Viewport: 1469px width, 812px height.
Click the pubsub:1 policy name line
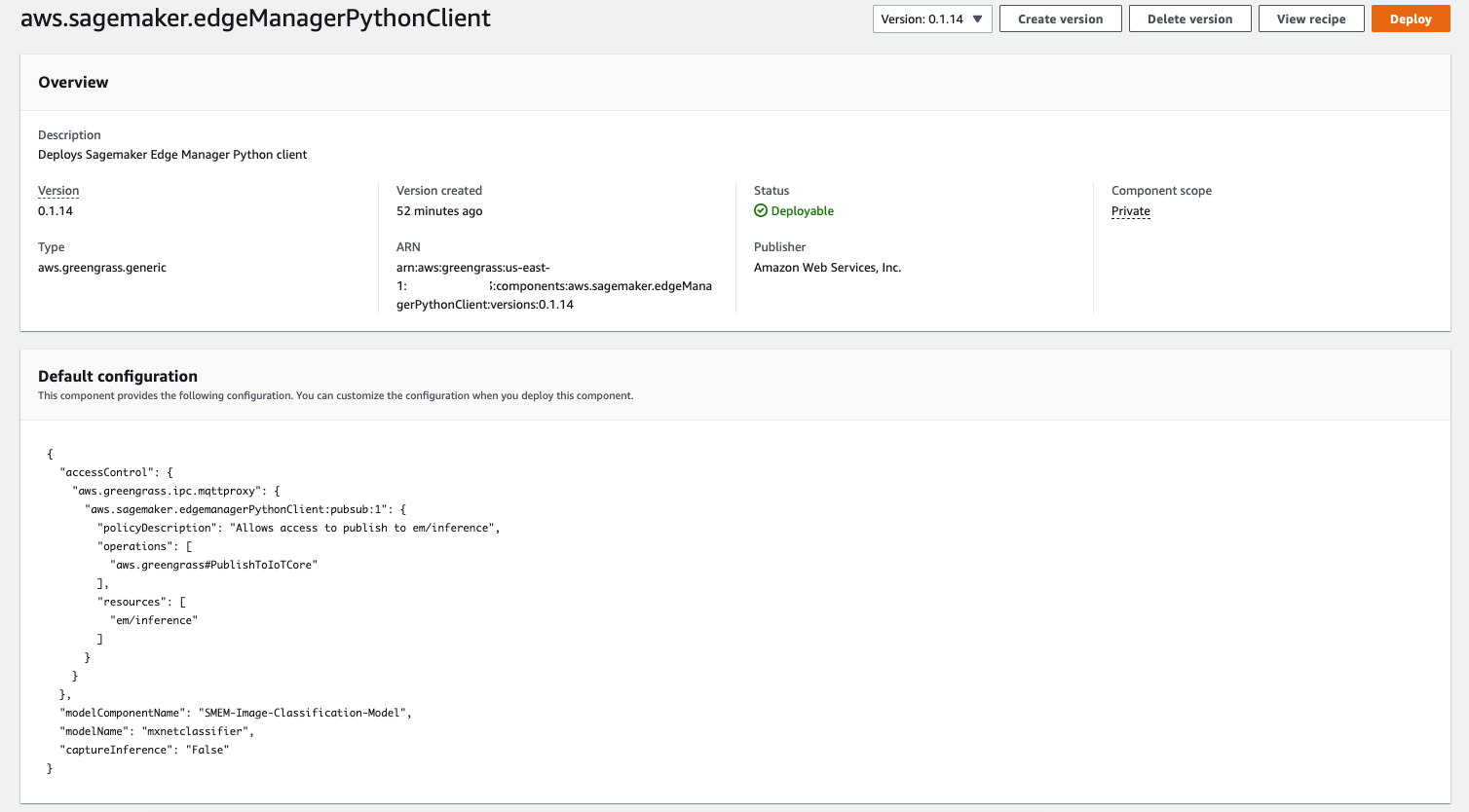pos(245,509)
